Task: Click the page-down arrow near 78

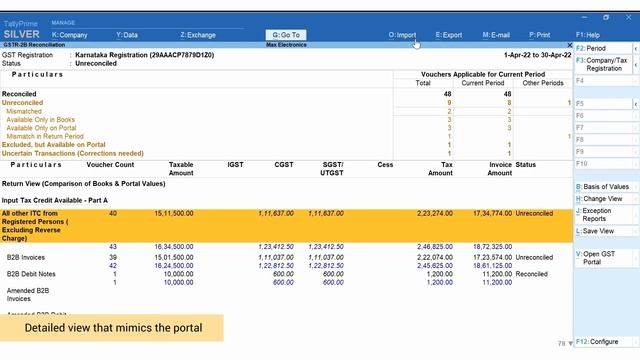Action: point(570,344)
